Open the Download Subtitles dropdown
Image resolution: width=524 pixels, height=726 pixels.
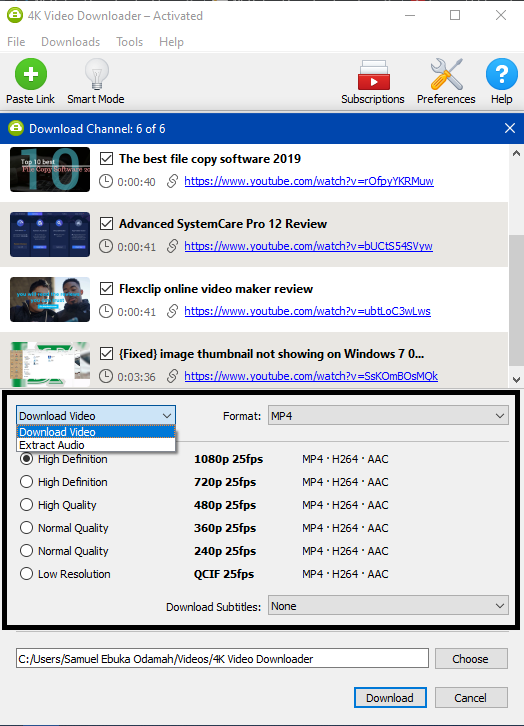click(x=388, y=606)
